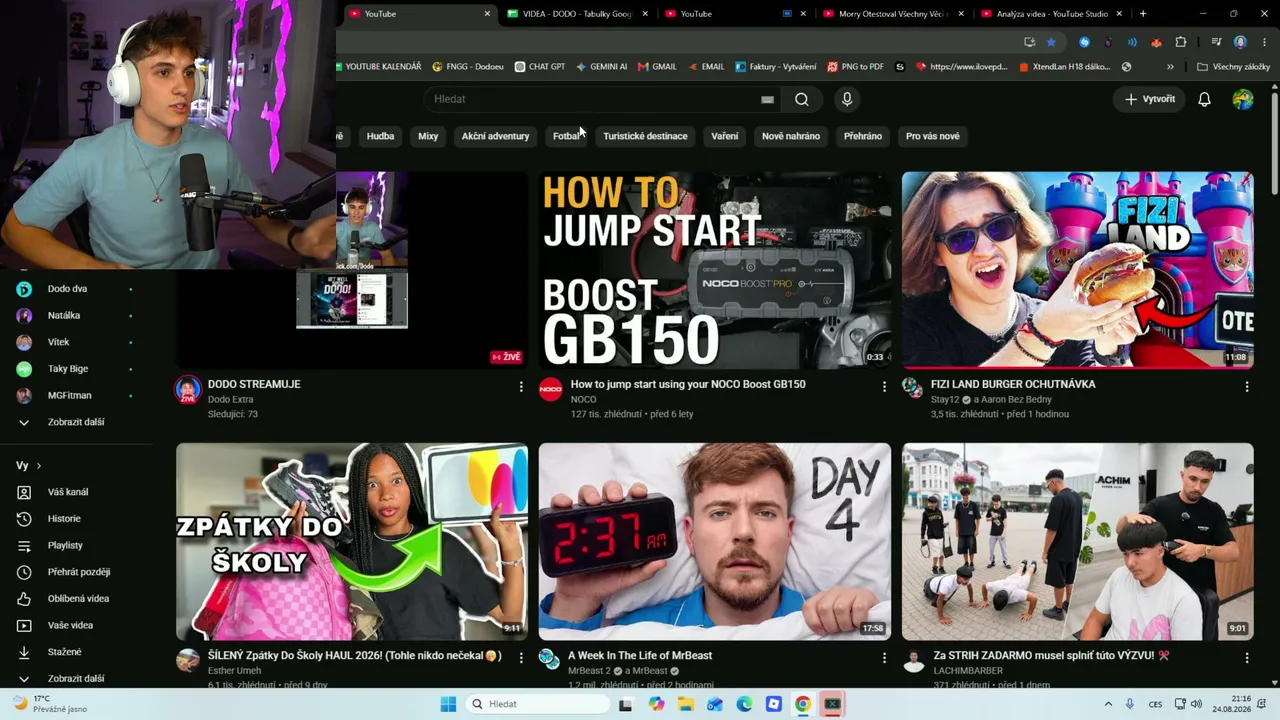The image size is (1280, 720).
Task: Open the Windows Start menu
Action: tap(448, 704)
